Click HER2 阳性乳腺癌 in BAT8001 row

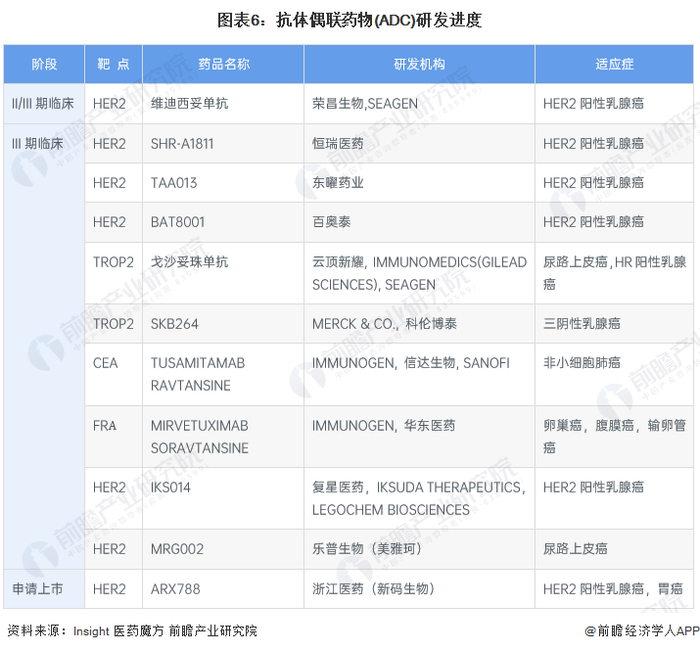[x=593, y=222]
